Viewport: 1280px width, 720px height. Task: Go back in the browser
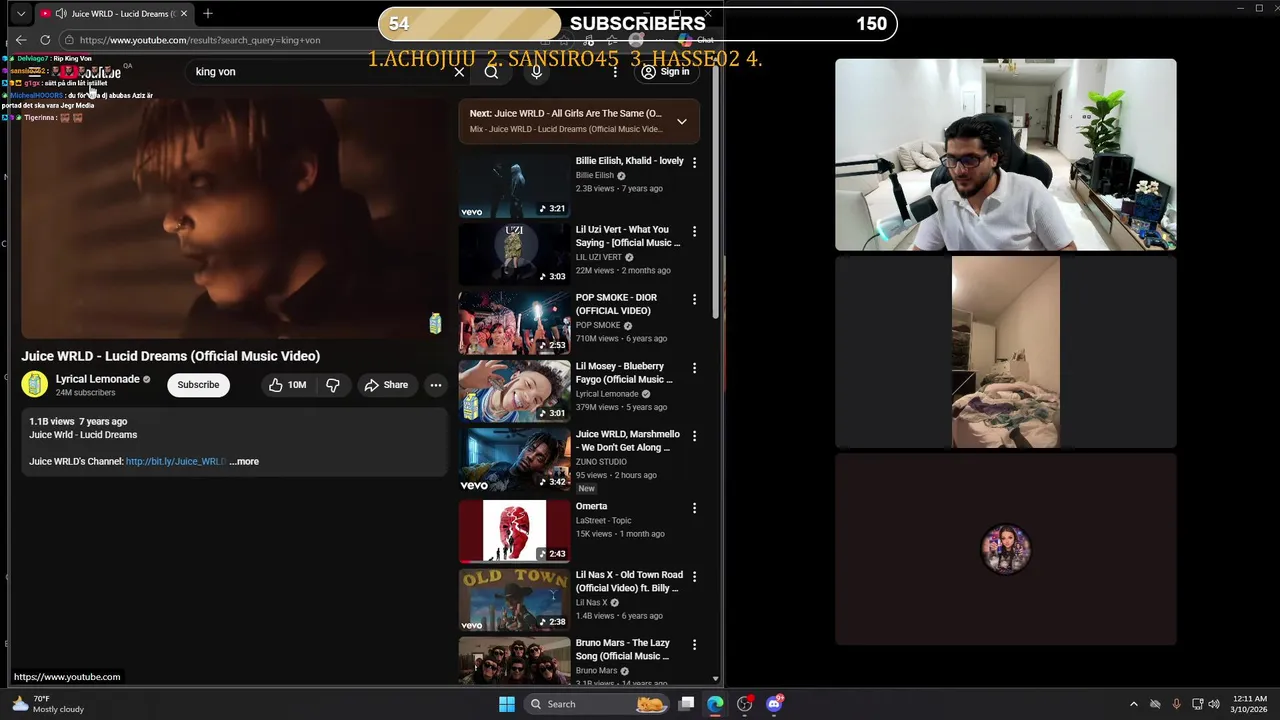click(21, 40)
